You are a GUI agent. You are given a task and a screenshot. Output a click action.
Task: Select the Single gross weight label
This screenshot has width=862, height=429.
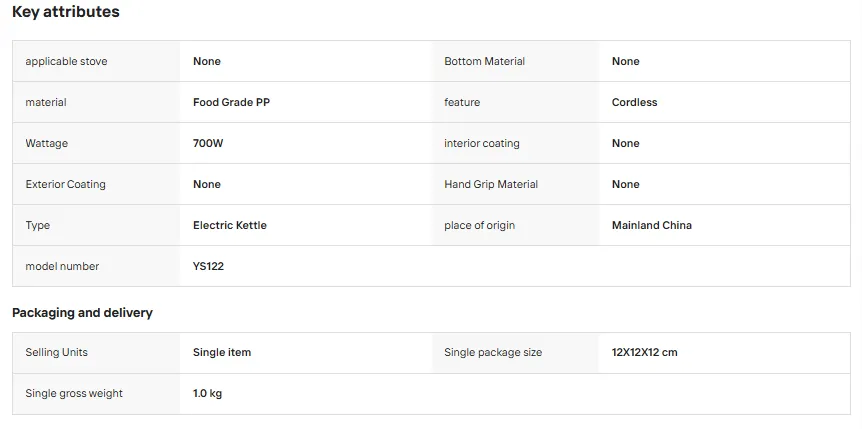pyautogui.click(x=74, y=393)
